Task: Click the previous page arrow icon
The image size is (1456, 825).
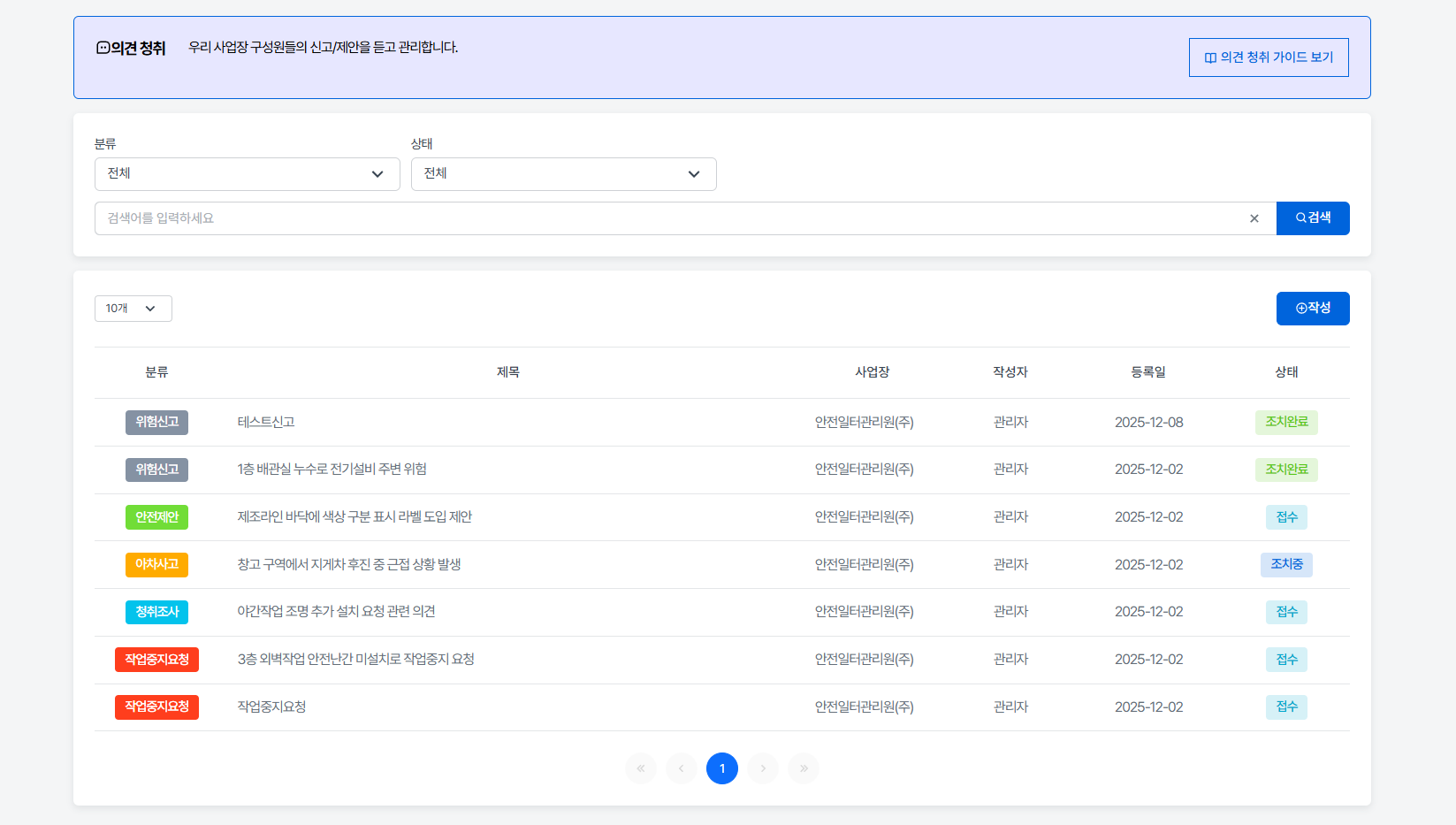Action: [x=681, y=768]
